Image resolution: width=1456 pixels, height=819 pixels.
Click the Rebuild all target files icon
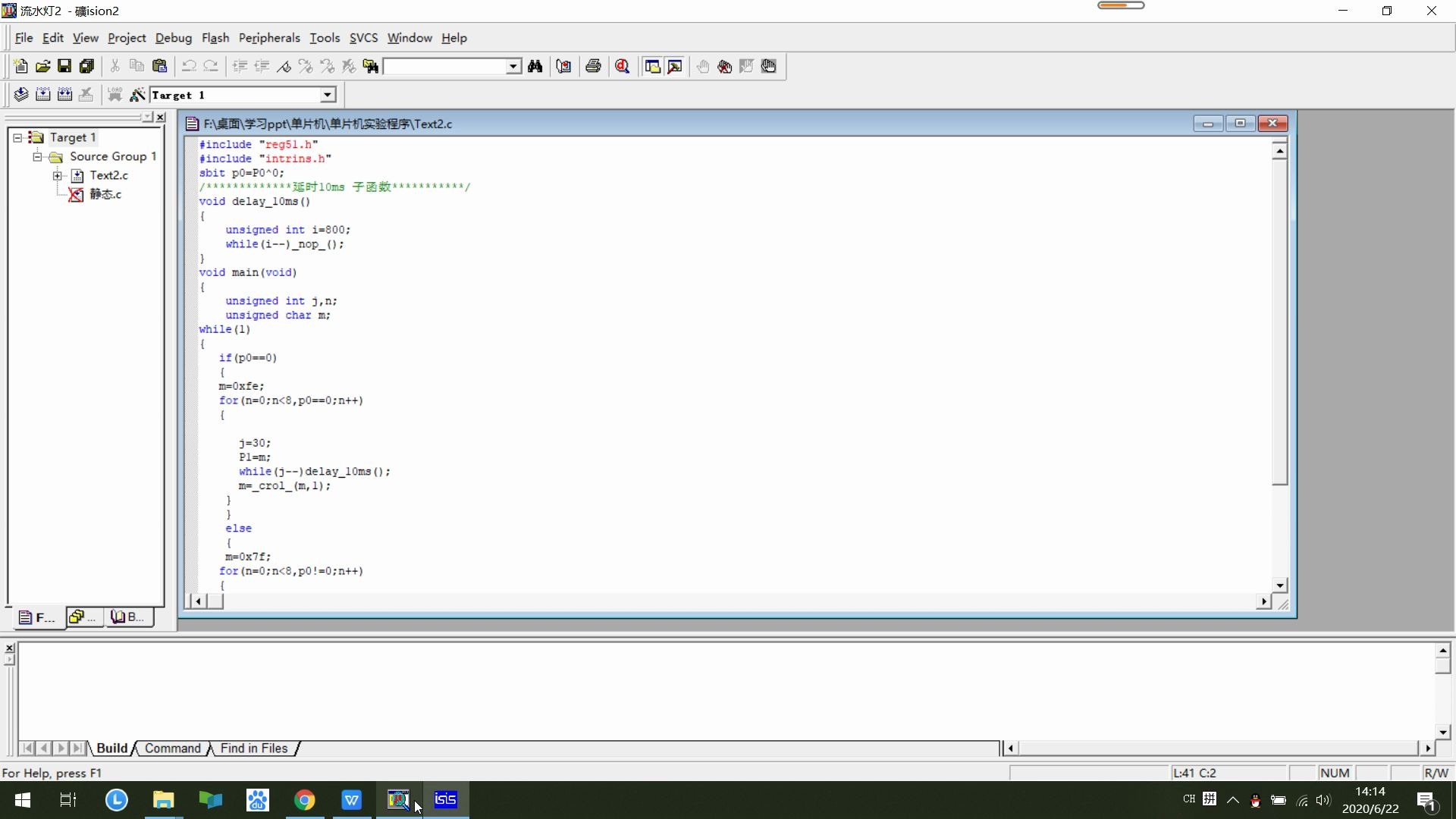pyautogui.click(x=64, y=95)
